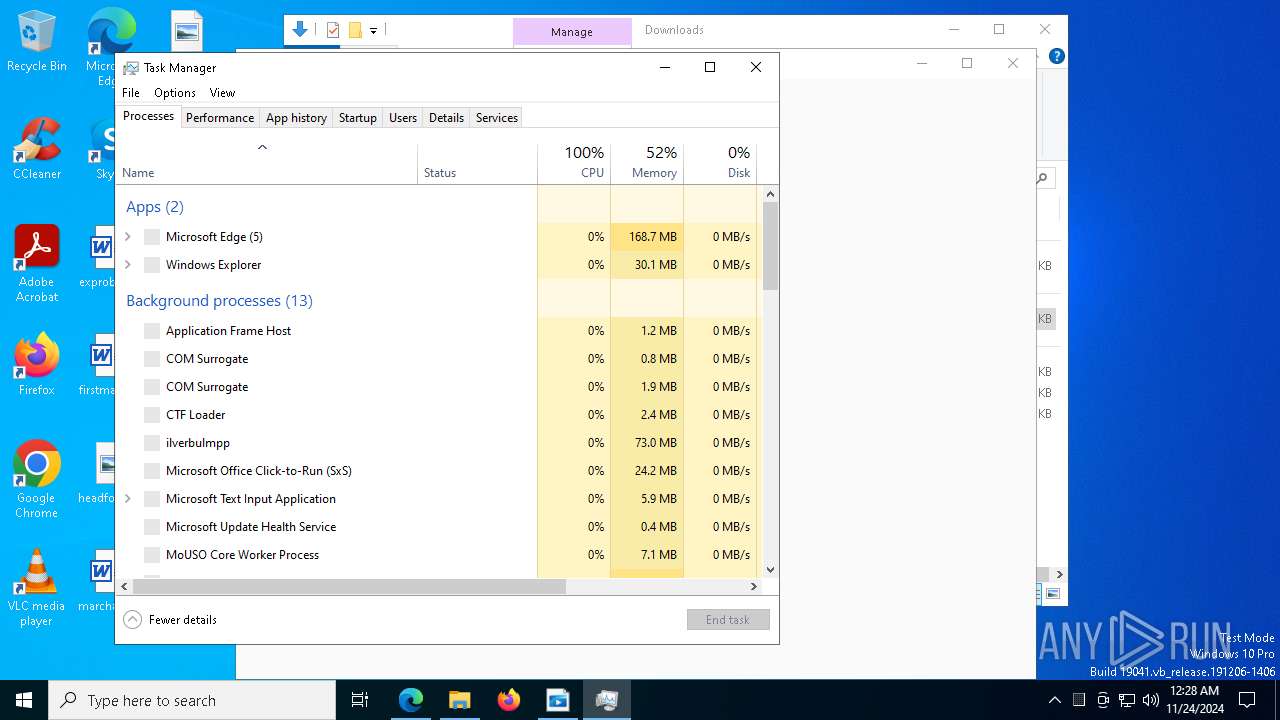Open the Google Chrome desktop shortcut
Image resolution: width=1280 pixels, height=720 pixels.
37,479
